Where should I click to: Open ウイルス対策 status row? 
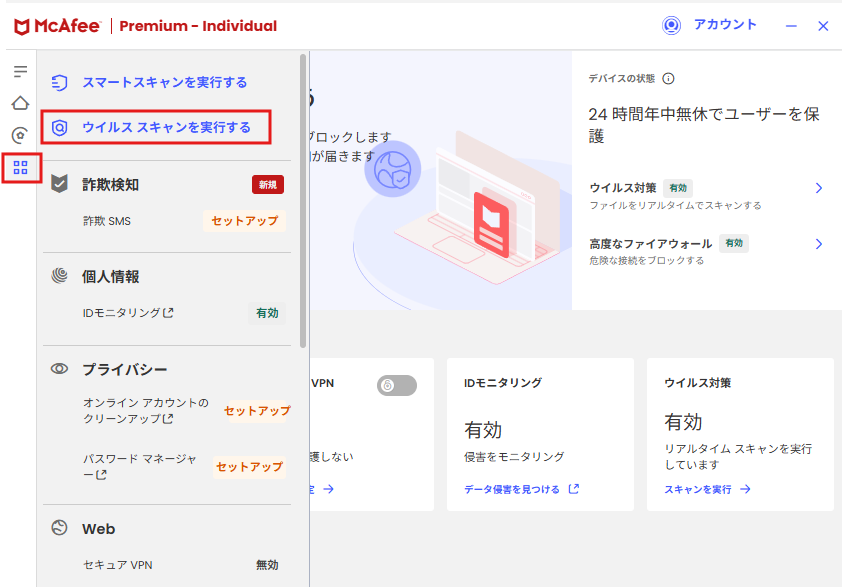click(x=706, y=195)
